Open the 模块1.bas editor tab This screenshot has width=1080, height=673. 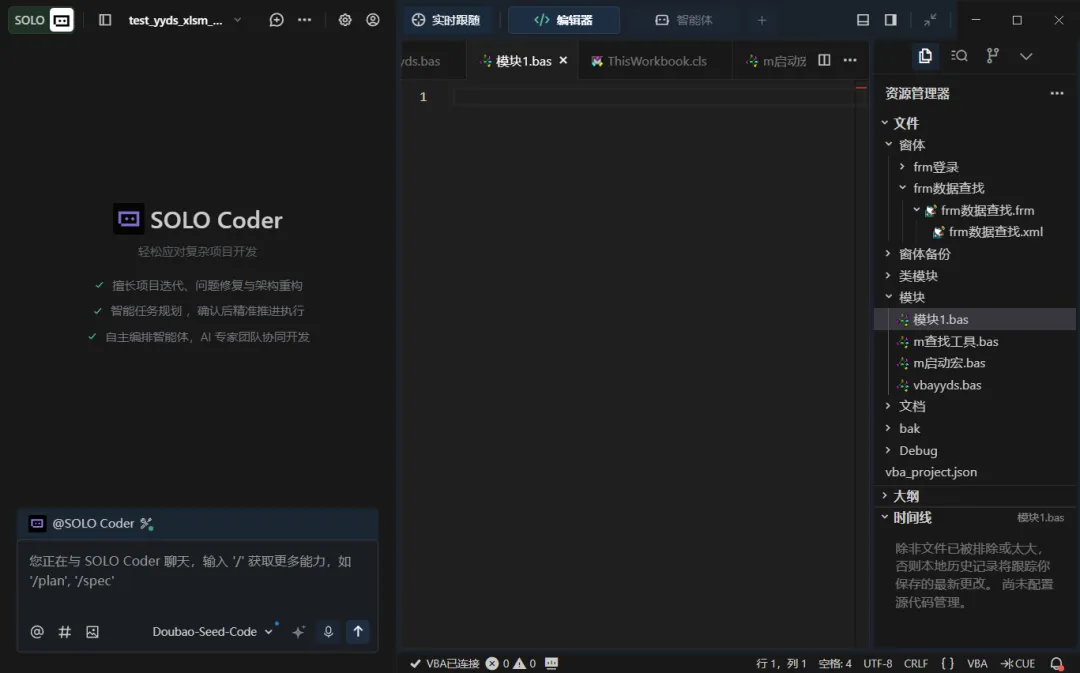[x=523, y=61]
